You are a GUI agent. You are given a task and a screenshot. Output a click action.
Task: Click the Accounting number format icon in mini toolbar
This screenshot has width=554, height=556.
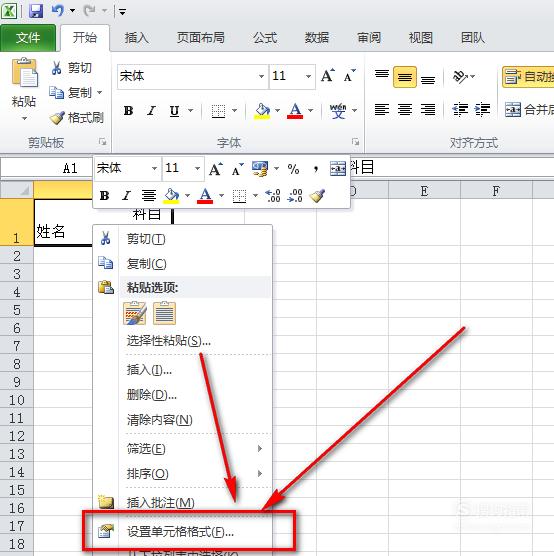tap(260, 169)
